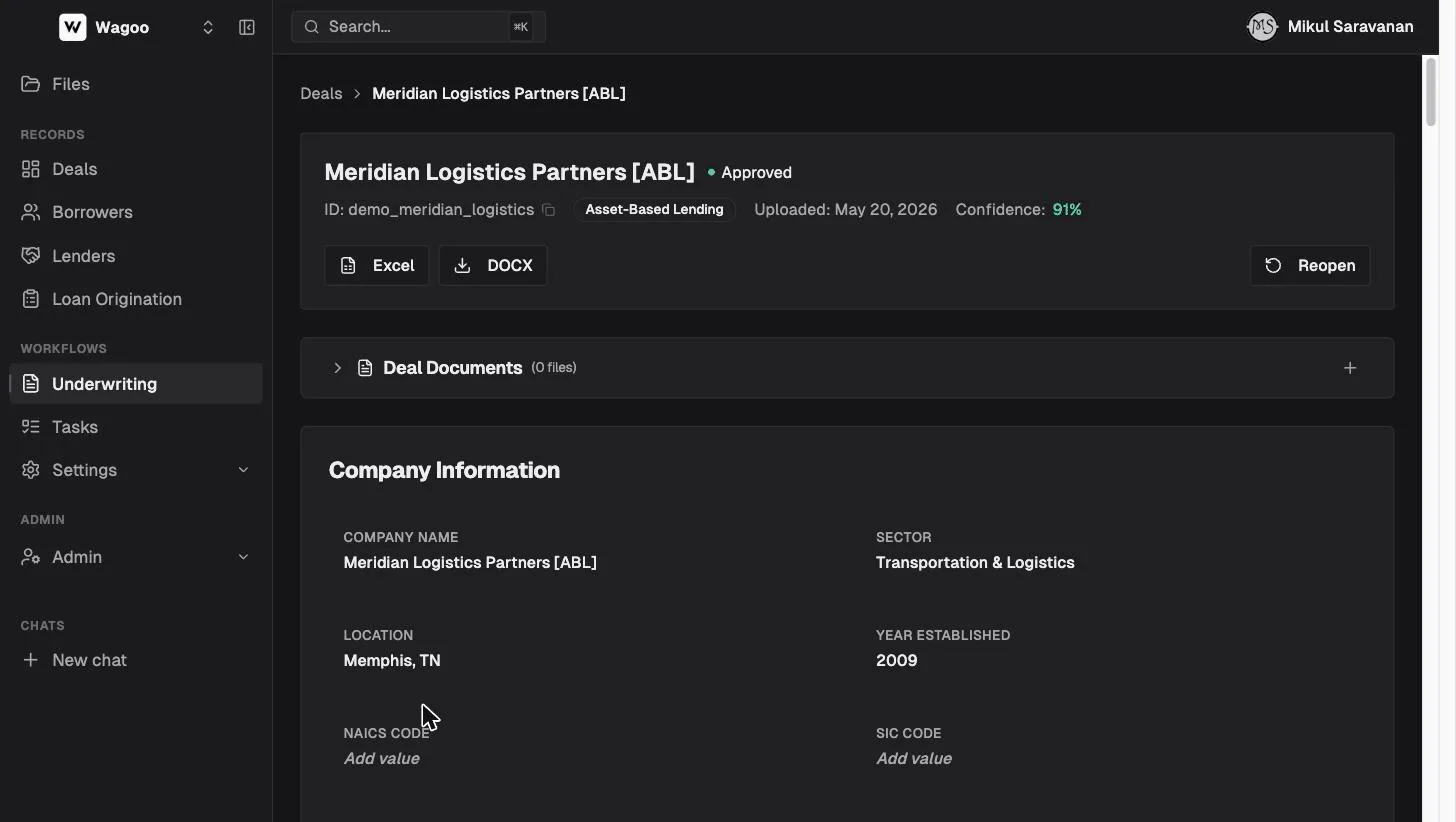
Task: Click the search shortcut ⌘K badge
Action: (x=521, y=27)
